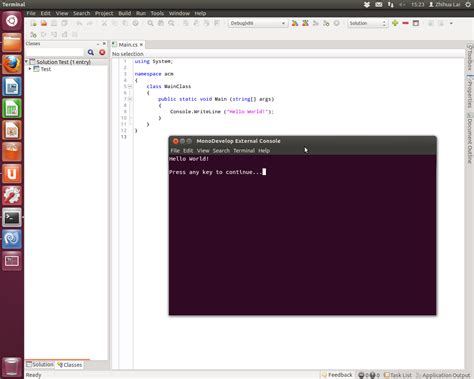Click inside the External Console terminal area
The image size is (474, 379).
pos(303,235)
